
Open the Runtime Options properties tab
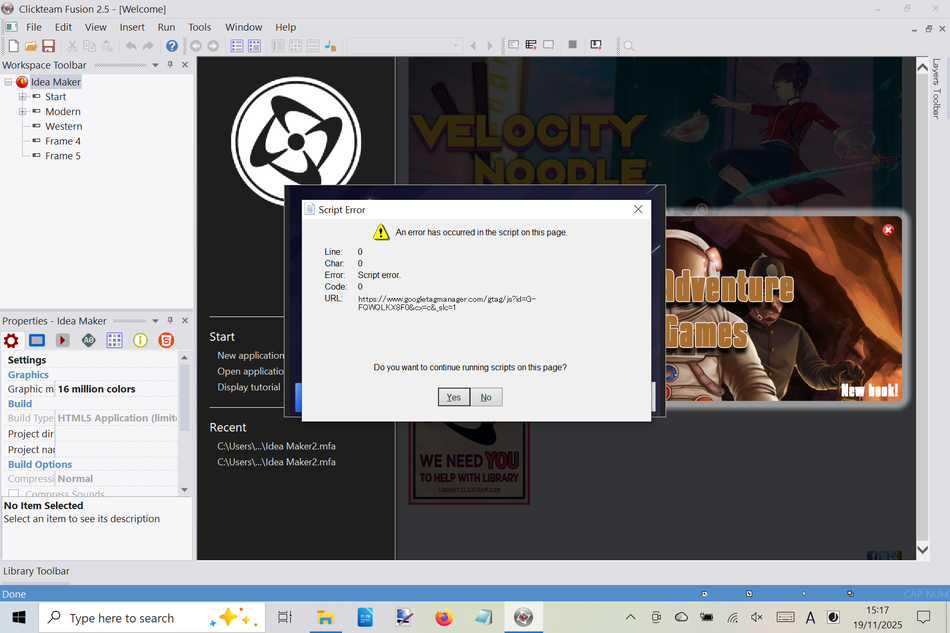[63, 340]
